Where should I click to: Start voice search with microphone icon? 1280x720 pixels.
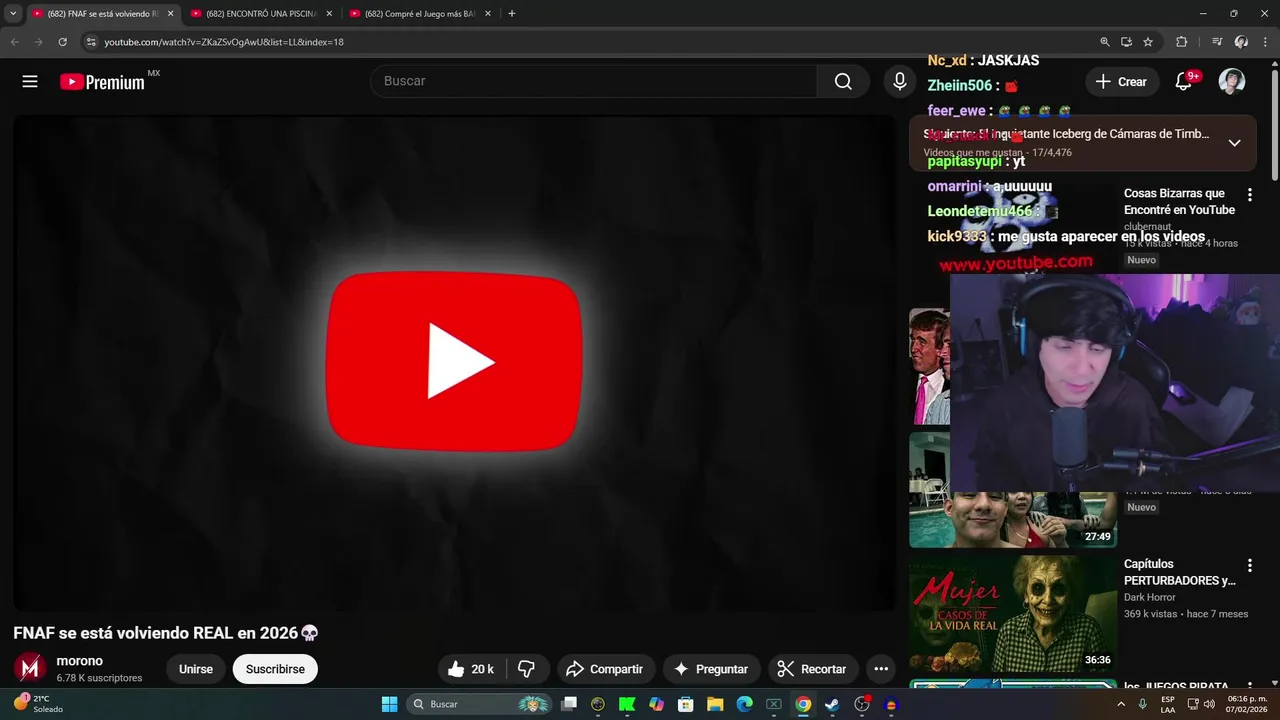(x=900, y=81)
